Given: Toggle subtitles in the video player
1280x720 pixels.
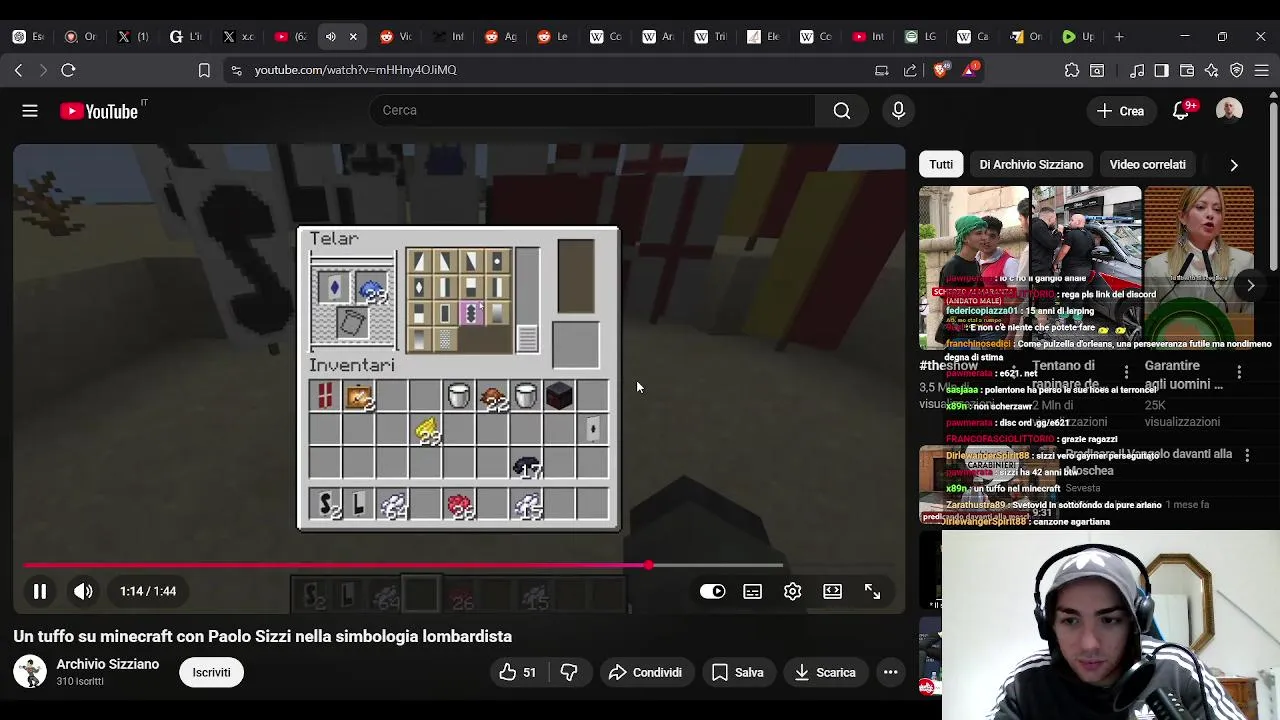Looking at the screenshot, I should click(753, 591).
